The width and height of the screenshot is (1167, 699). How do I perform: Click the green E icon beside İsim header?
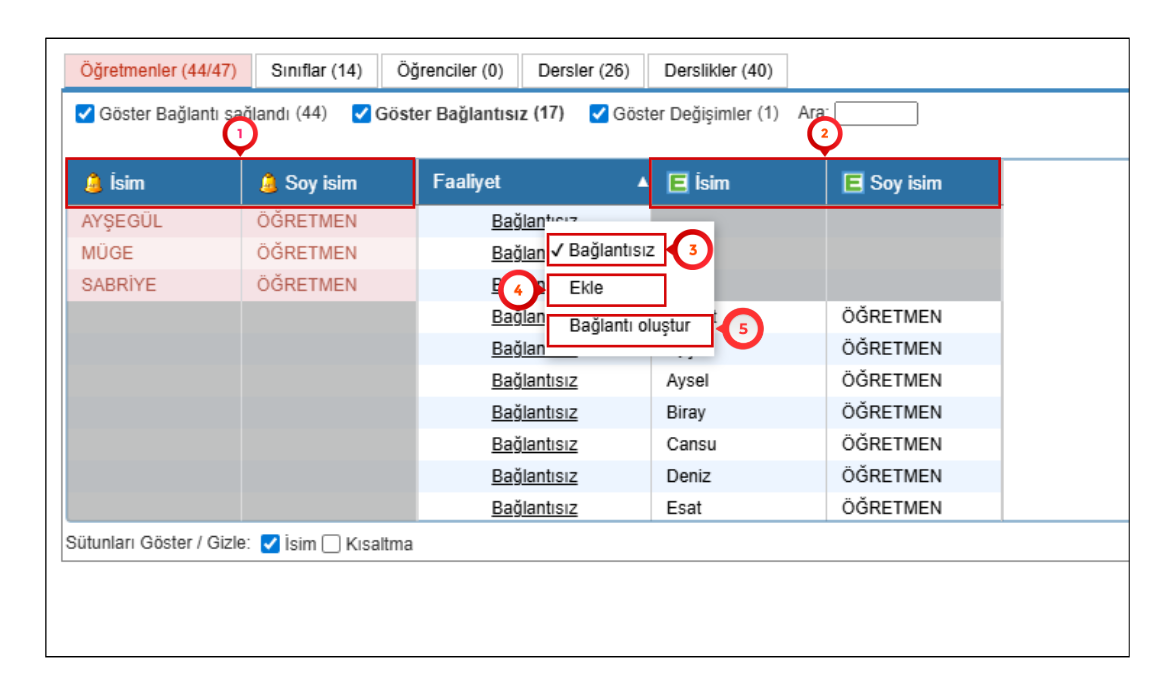[x=677, y=183]
